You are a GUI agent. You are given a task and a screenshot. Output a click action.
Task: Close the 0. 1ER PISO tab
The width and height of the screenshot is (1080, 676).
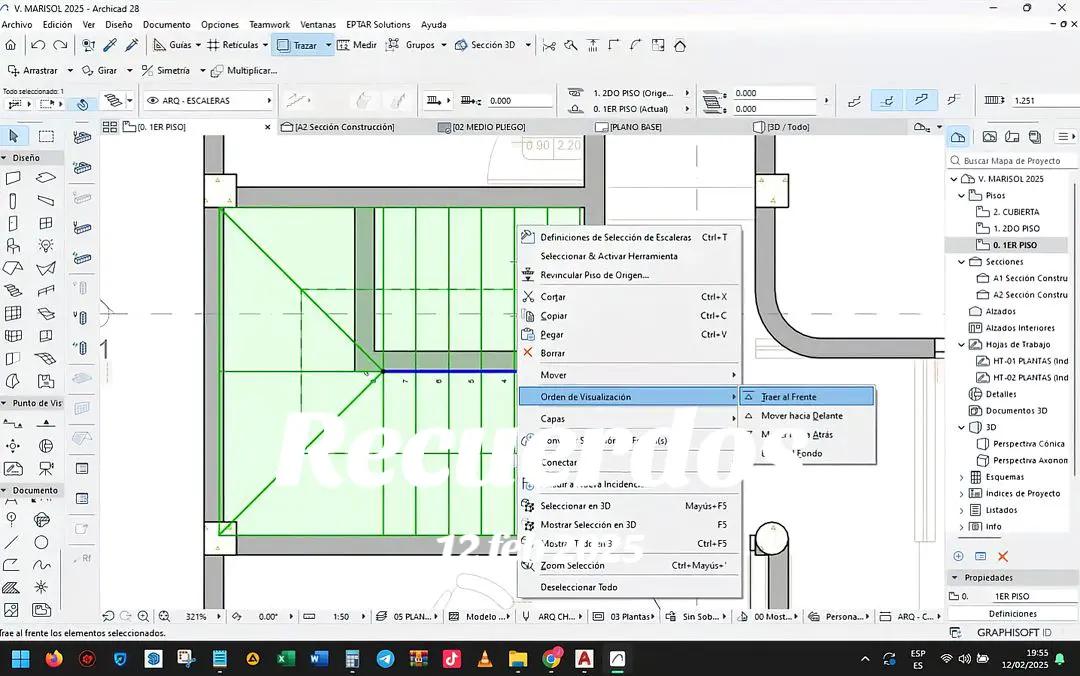(x=268, y=127)
